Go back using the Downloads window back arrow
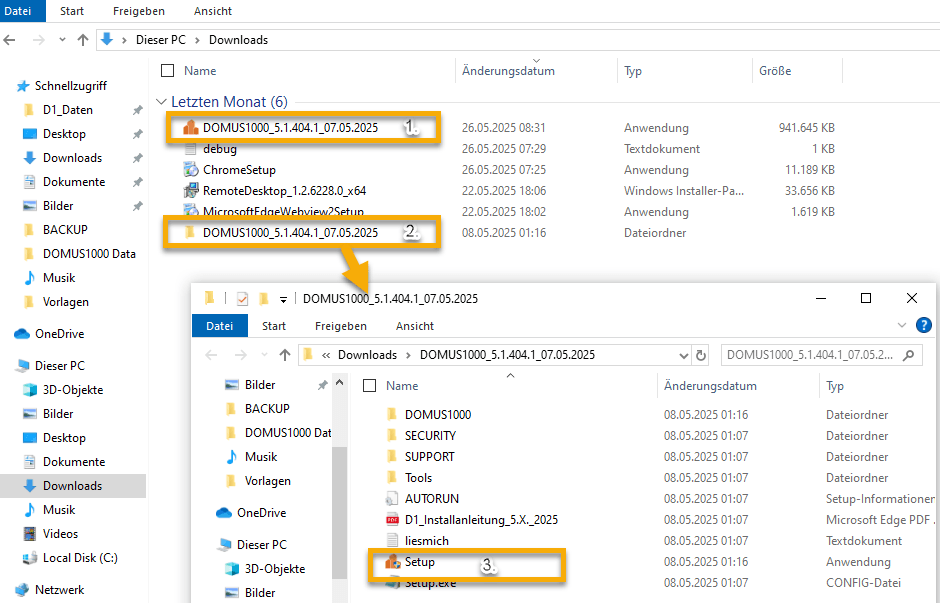Image resolution: width=940 pixels, height=603 pixels. coord(10,40)
